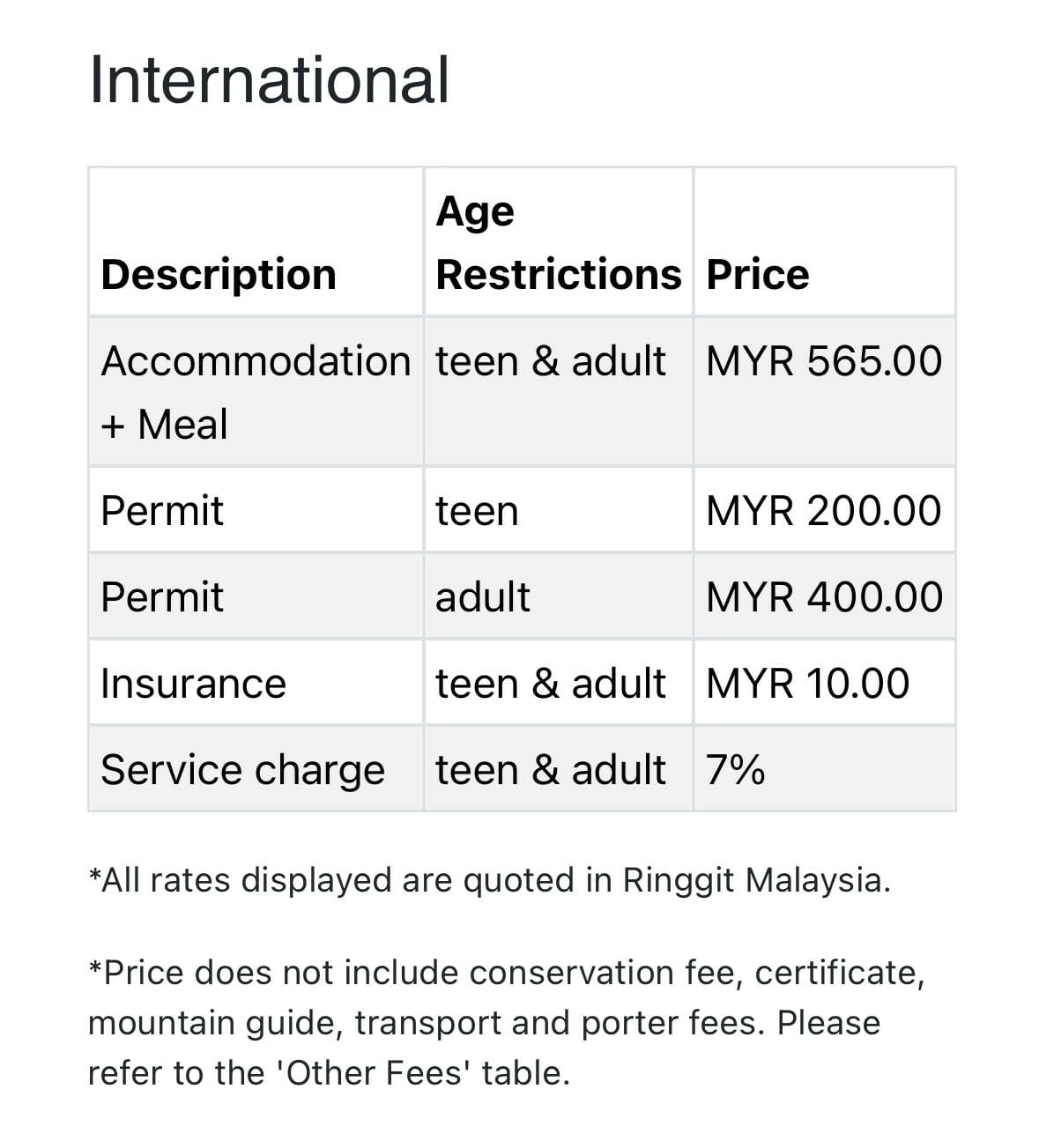Click Permit in the teen row
1039x1148 pixels.
pos(162,511)
